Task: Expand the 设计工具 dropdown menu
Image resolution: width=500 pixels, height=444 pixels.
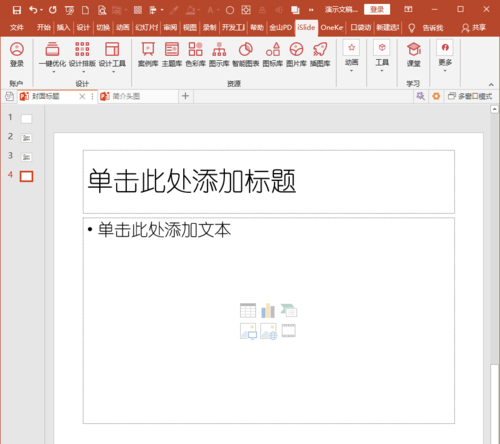Action: 113,72
